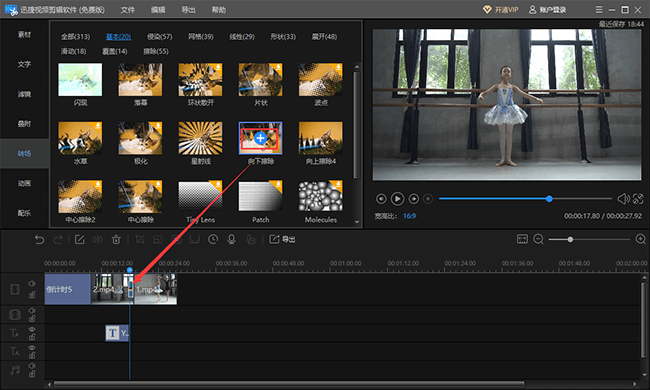Click the 导出 export button in toolbar
This screenshot has height=390, width=650.
click(x=282, y=240)
